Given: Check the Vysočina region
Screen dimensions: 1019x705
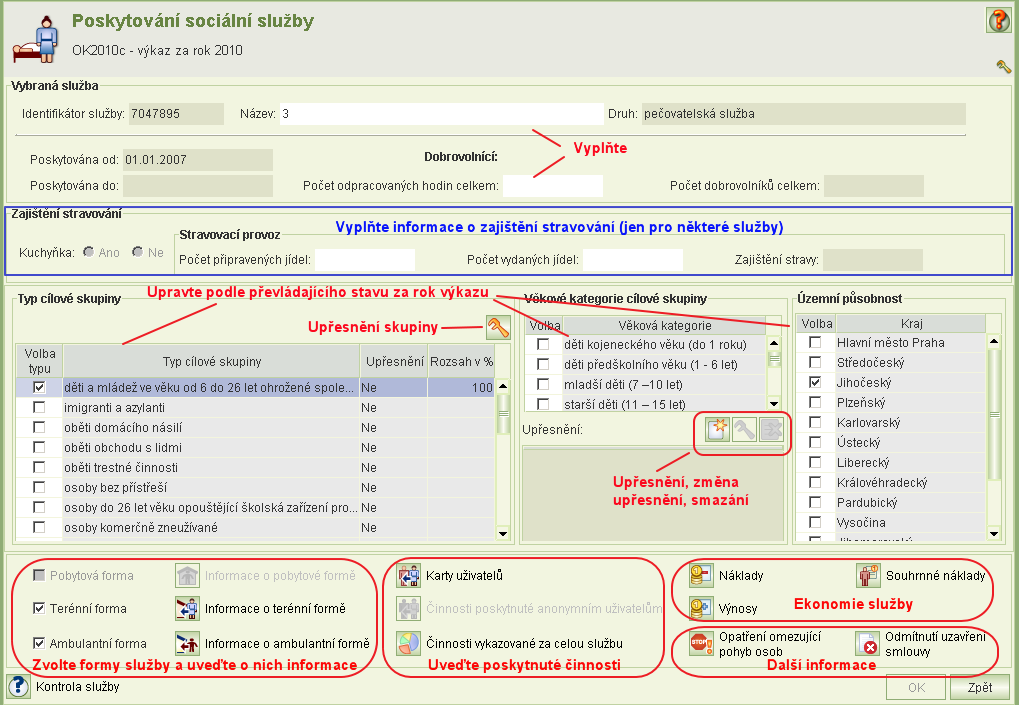Looking at the screenshot, I should click(x=815, y=522).
